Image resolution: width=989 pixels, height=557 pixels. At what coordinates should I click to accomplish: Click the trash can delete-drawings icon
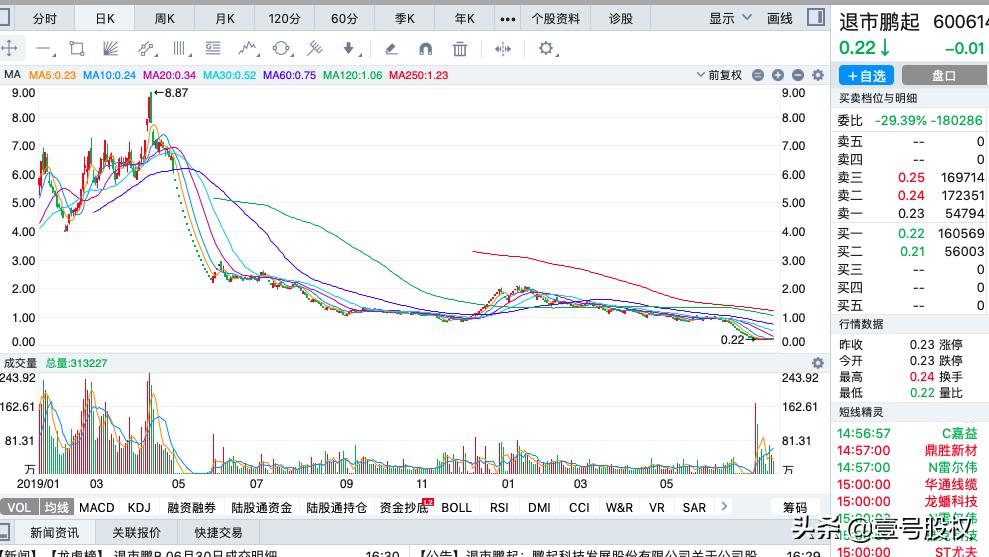(x=460, y=49)
